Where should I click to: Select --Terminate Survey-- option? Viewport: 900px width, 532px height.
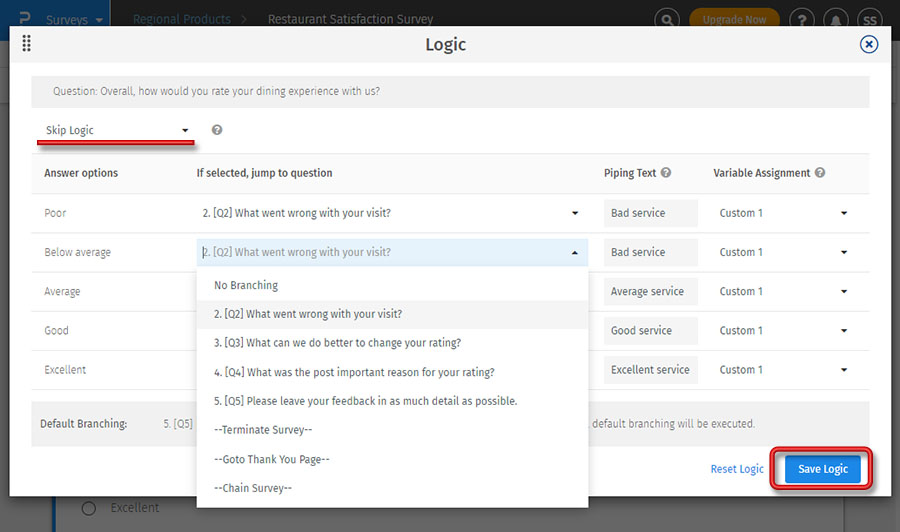[263, 430]
